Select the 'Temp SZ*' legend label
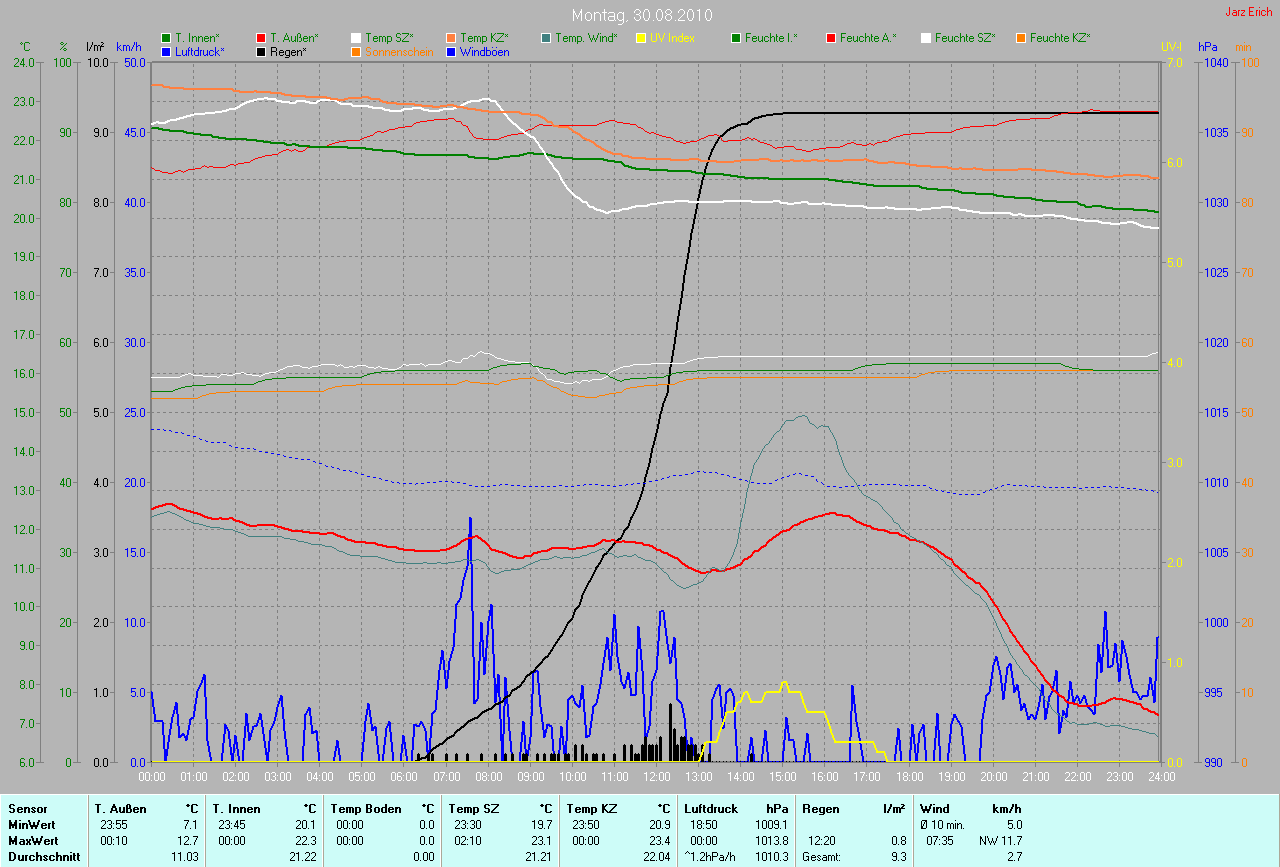1280x867 pixels. [x=389, y=38]
